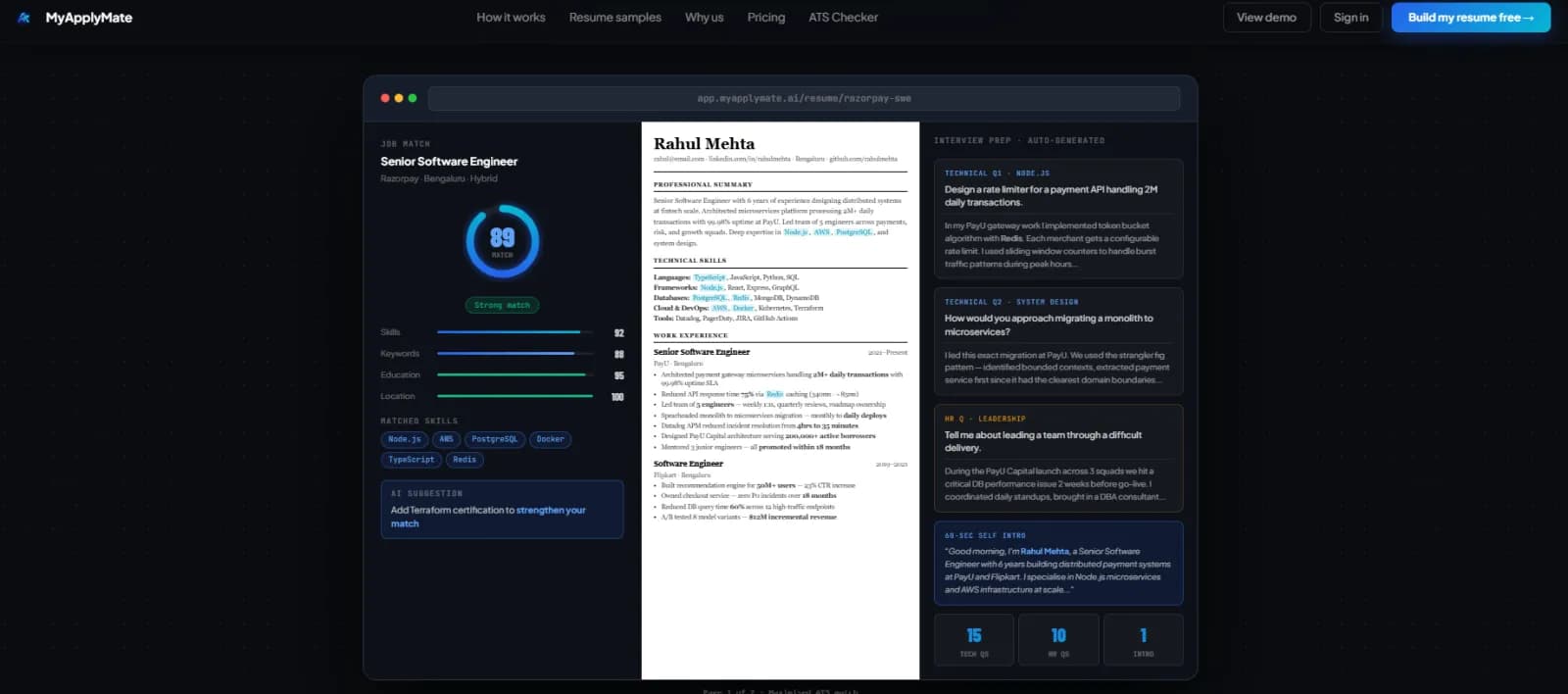Click the Work Experience resume heading
The height and width of the screenshot is (694, 1568).
point(691,335)
